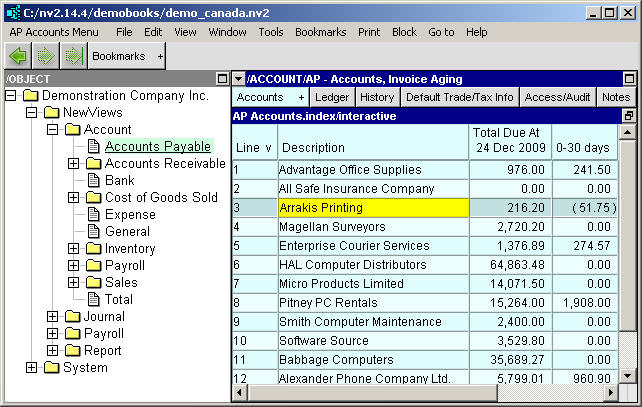Viewport: 642px width, 407px height.
Task: Click the forward-to-end arrow toolbar icon
Action: pyautogui.click(x=74, y=56)
